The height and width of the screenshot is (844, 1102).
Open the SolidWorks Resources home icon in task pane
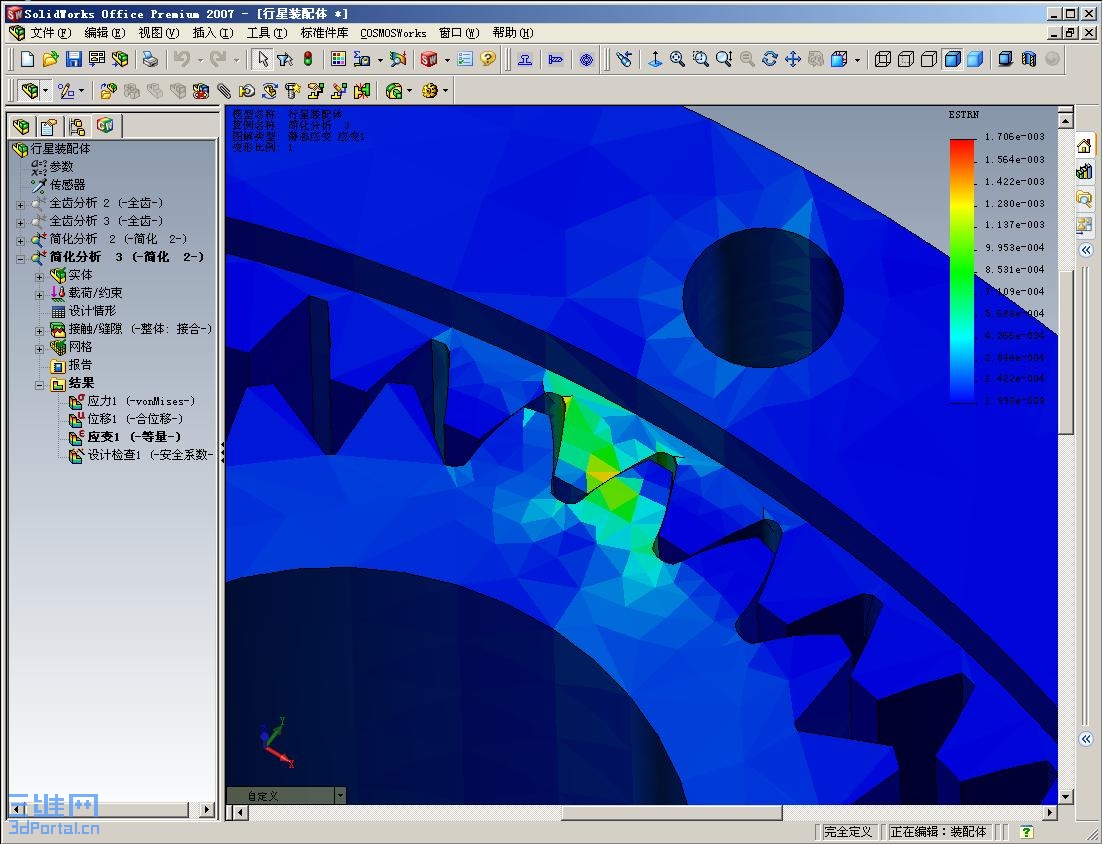click(x=1084, y=146)
